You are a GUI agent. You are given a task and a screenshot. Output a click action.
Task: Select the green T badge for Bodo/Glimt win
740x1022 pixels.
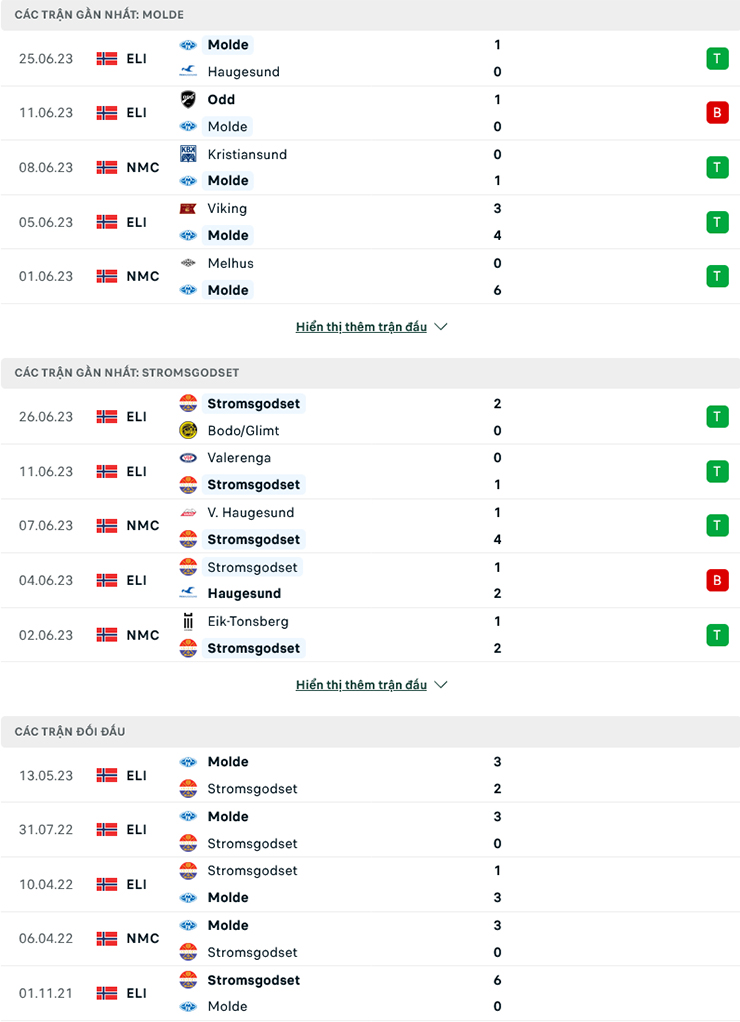pos(717,417)
